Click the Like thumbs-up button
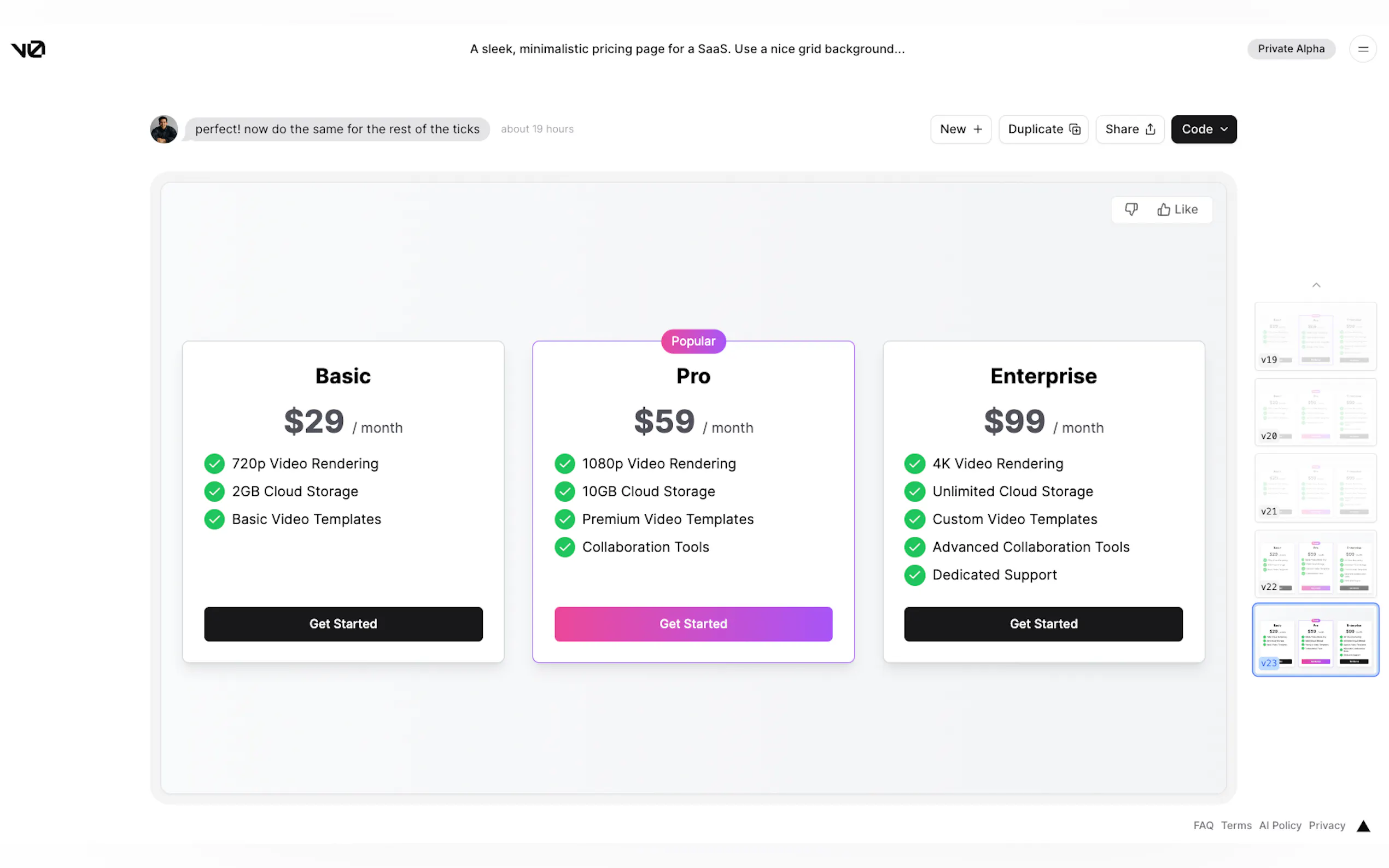The image size is (1389, 868). tap(1177, 209)
